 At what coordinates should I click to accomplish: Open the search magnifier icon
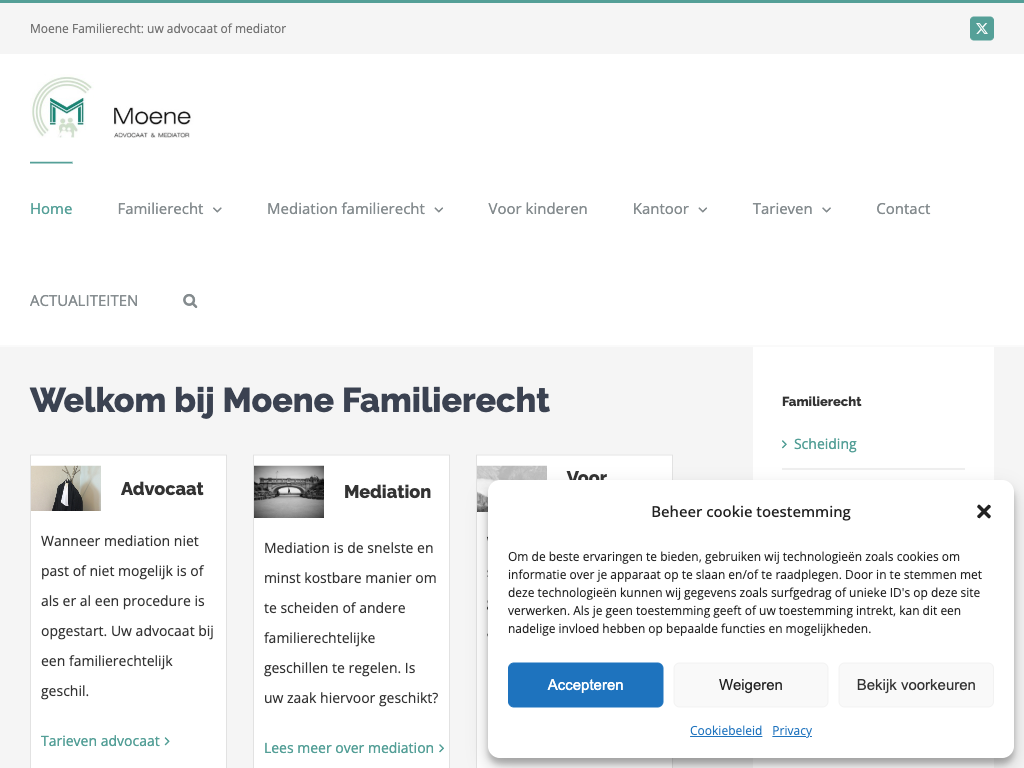[190, 301]
